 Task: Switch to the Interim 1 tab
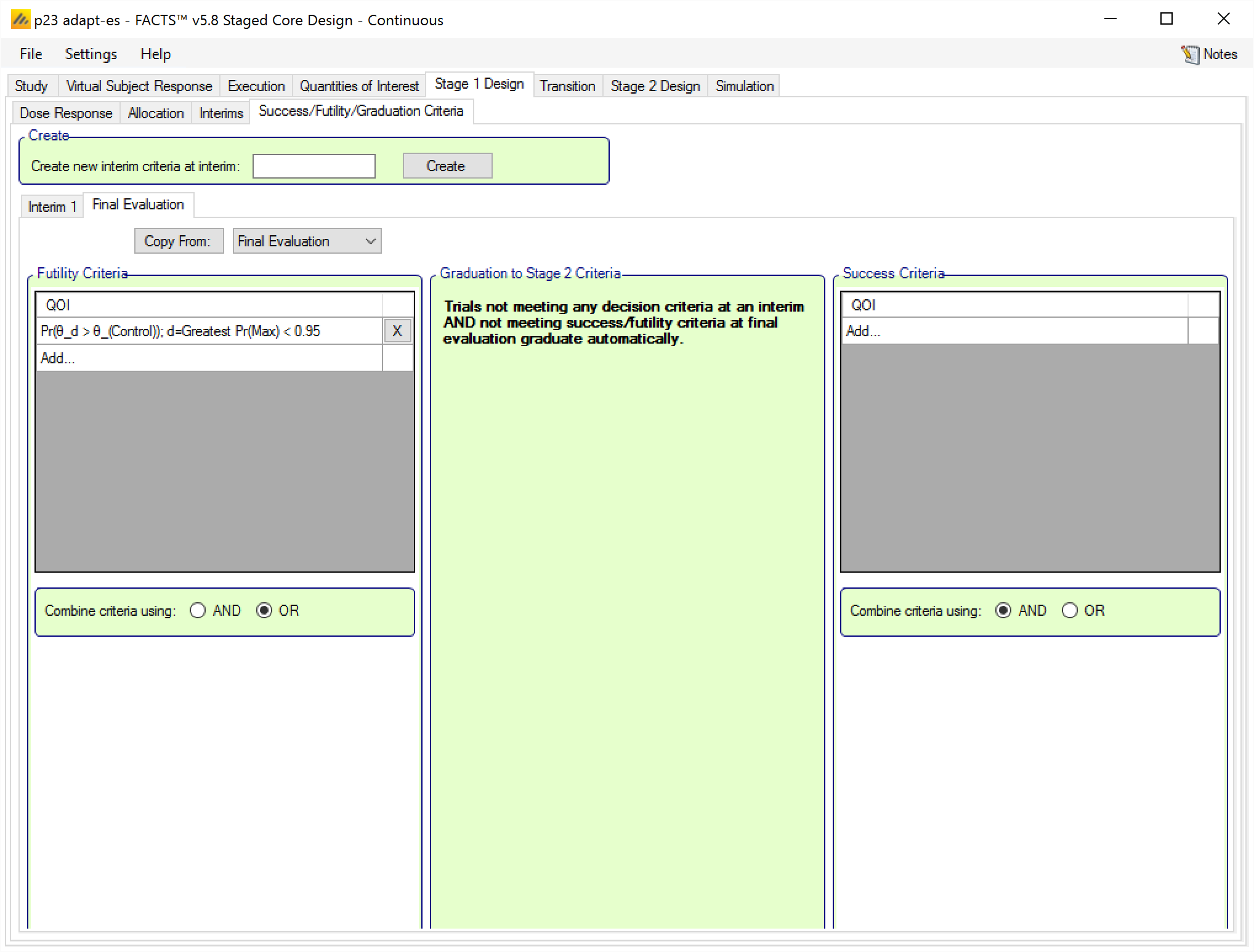pyautogui.click(x=52, y=207)
